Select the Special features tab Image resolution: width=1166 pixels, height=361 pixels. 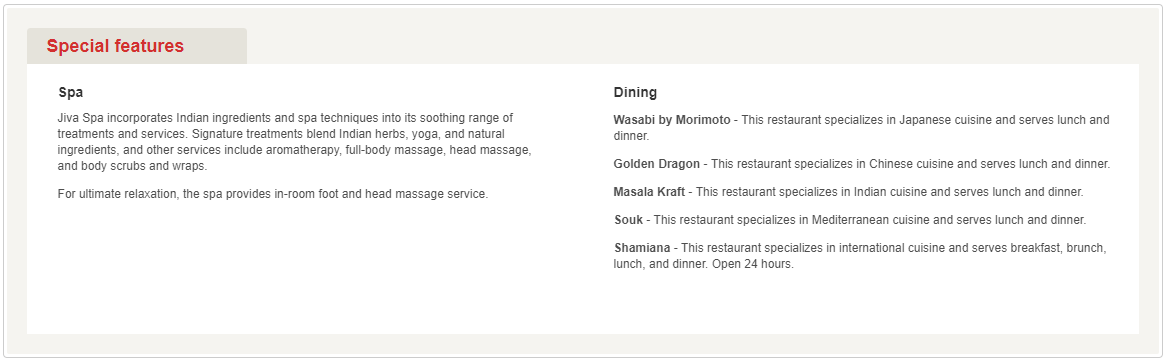(x=137, y=46)
